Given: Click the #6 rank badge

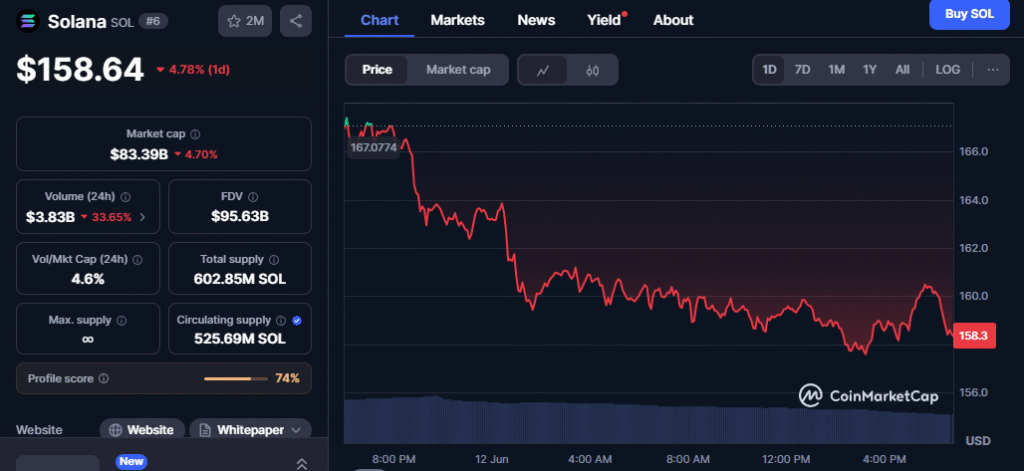Looking at the screenshot, I should tap(153, 22).
